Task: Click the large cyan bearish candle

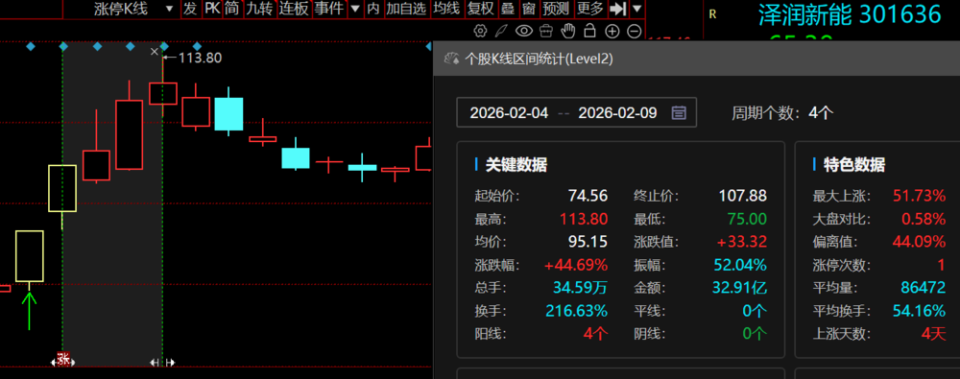Action: 229,113
